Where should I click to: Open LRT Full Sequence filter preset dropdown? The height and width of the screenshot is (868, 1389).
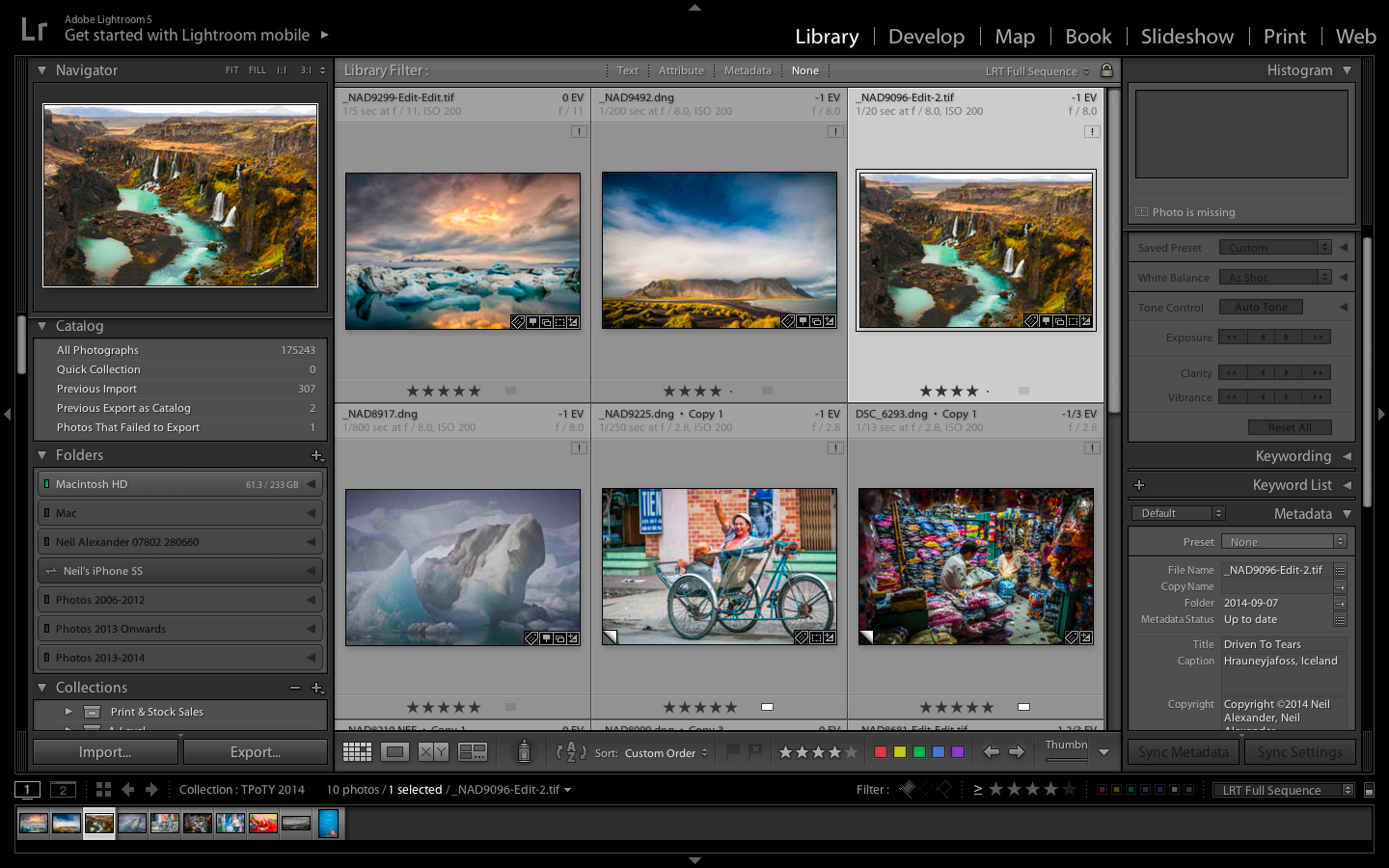(1283, 790)
